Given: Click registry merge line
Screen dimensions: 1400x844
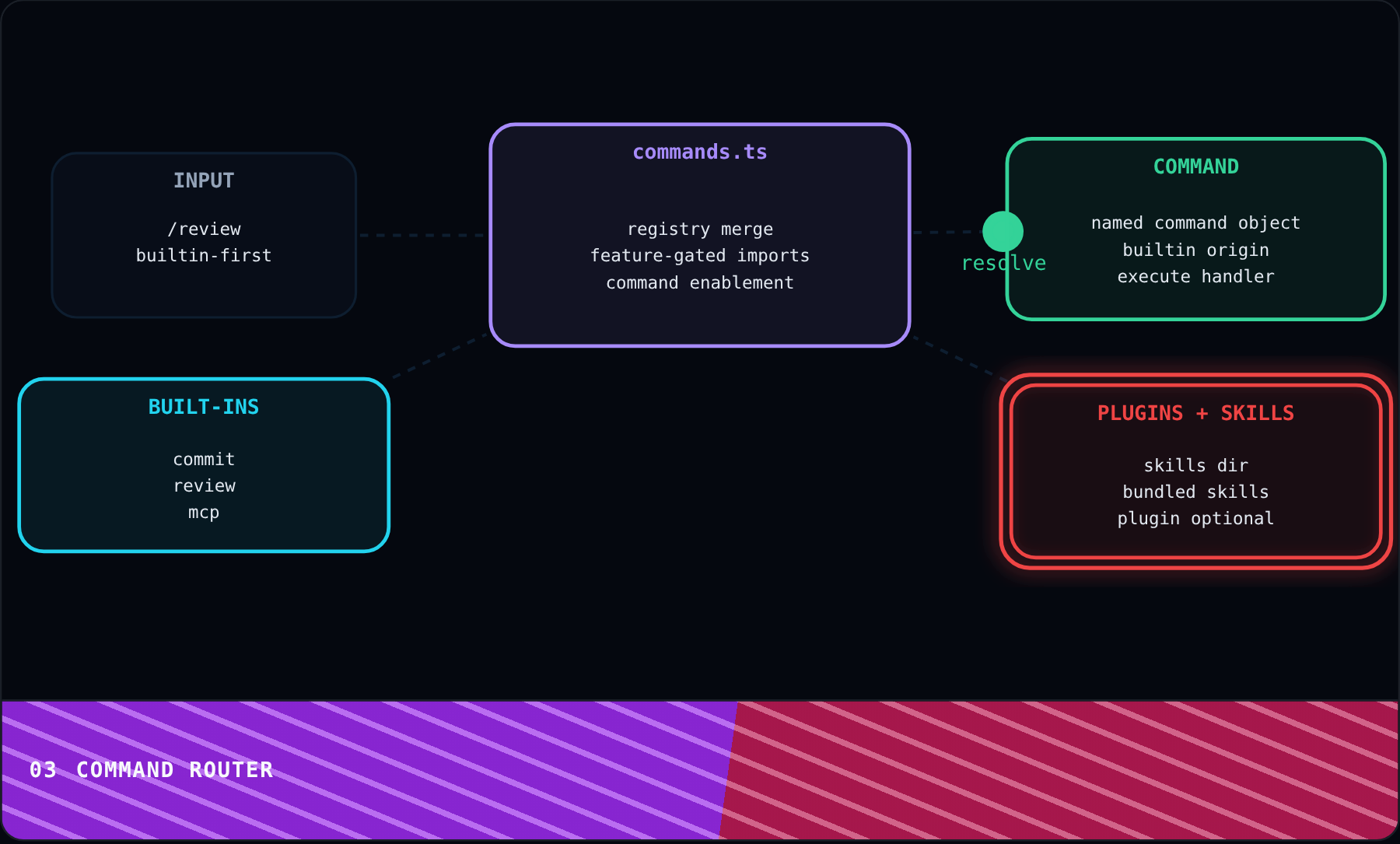Looking at the screenshot, I should tap(700, 229).
